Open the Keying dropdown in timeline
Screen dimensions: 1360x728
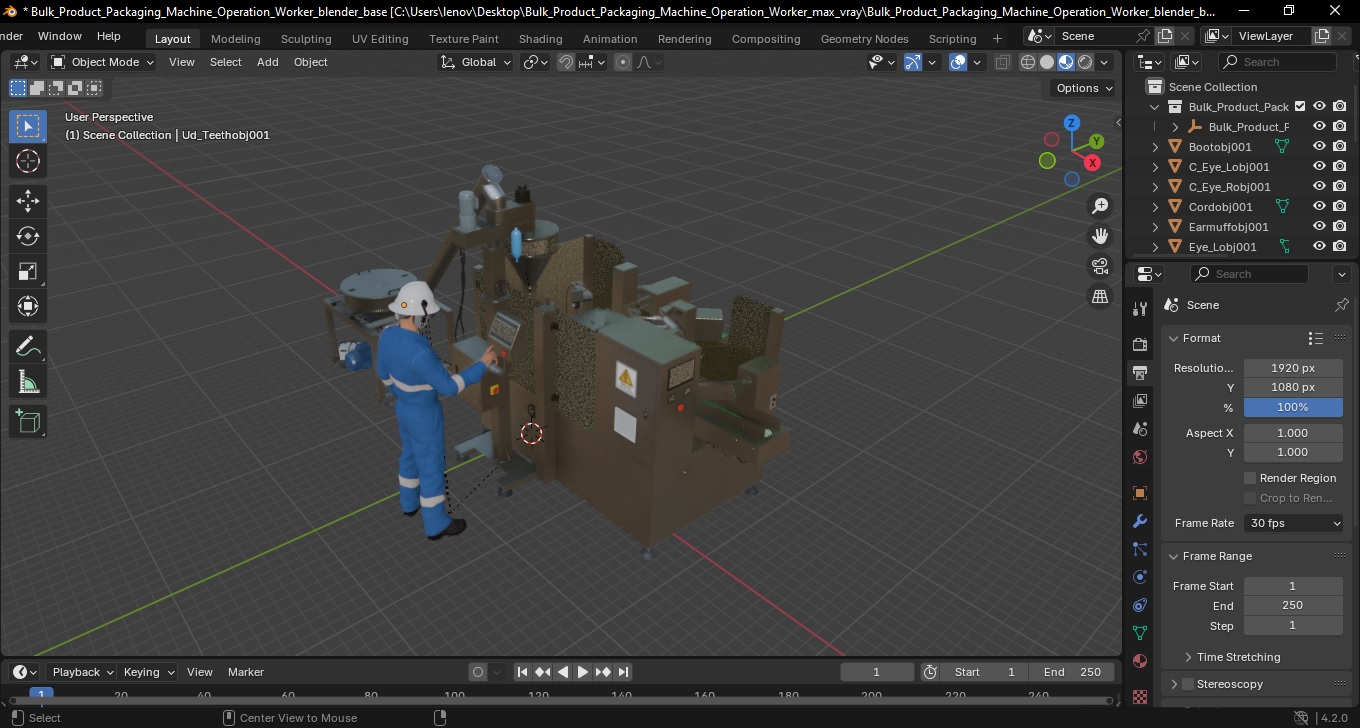click(x=148, y=672)
